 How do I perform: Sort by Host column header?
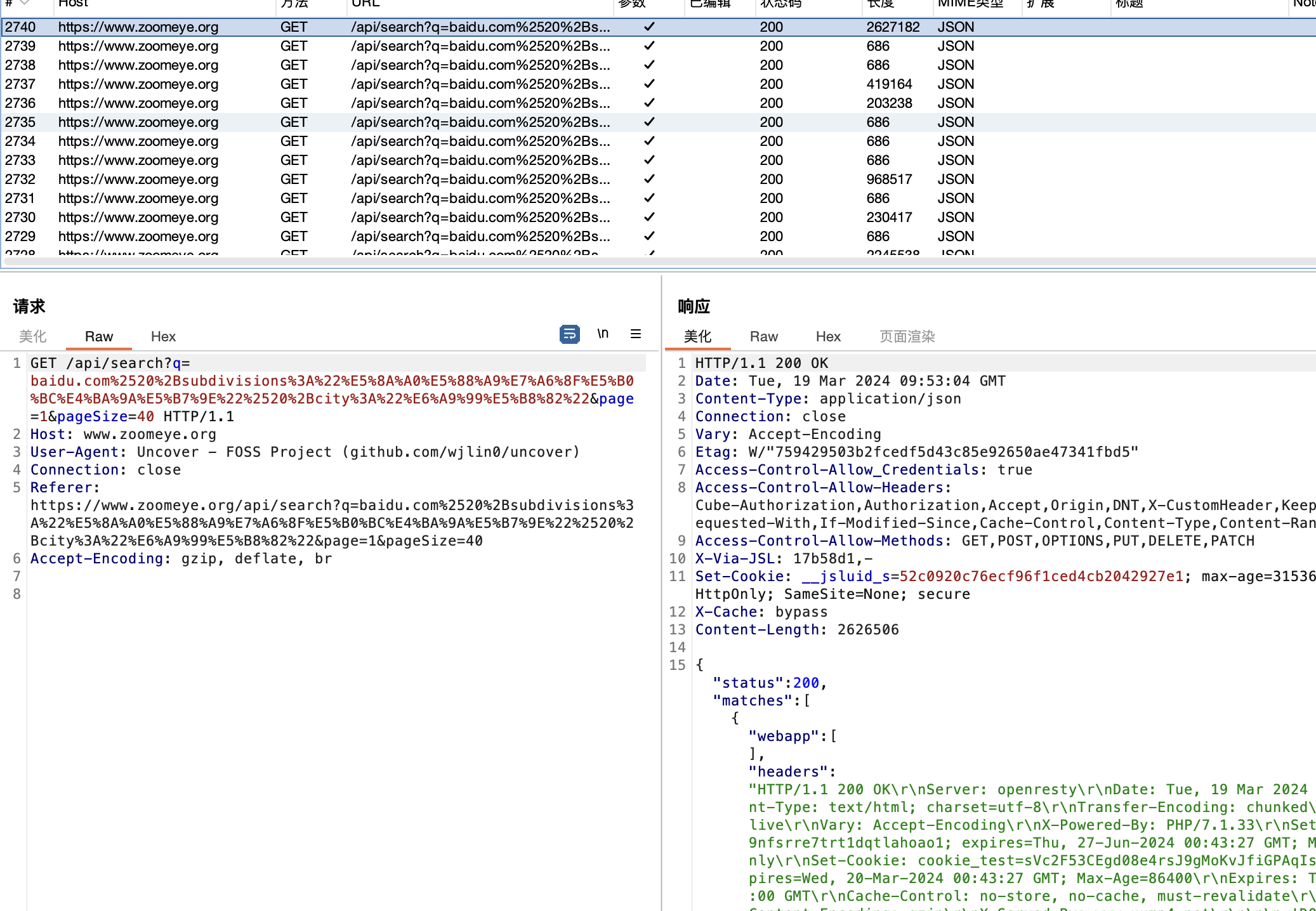click(74, 4)
